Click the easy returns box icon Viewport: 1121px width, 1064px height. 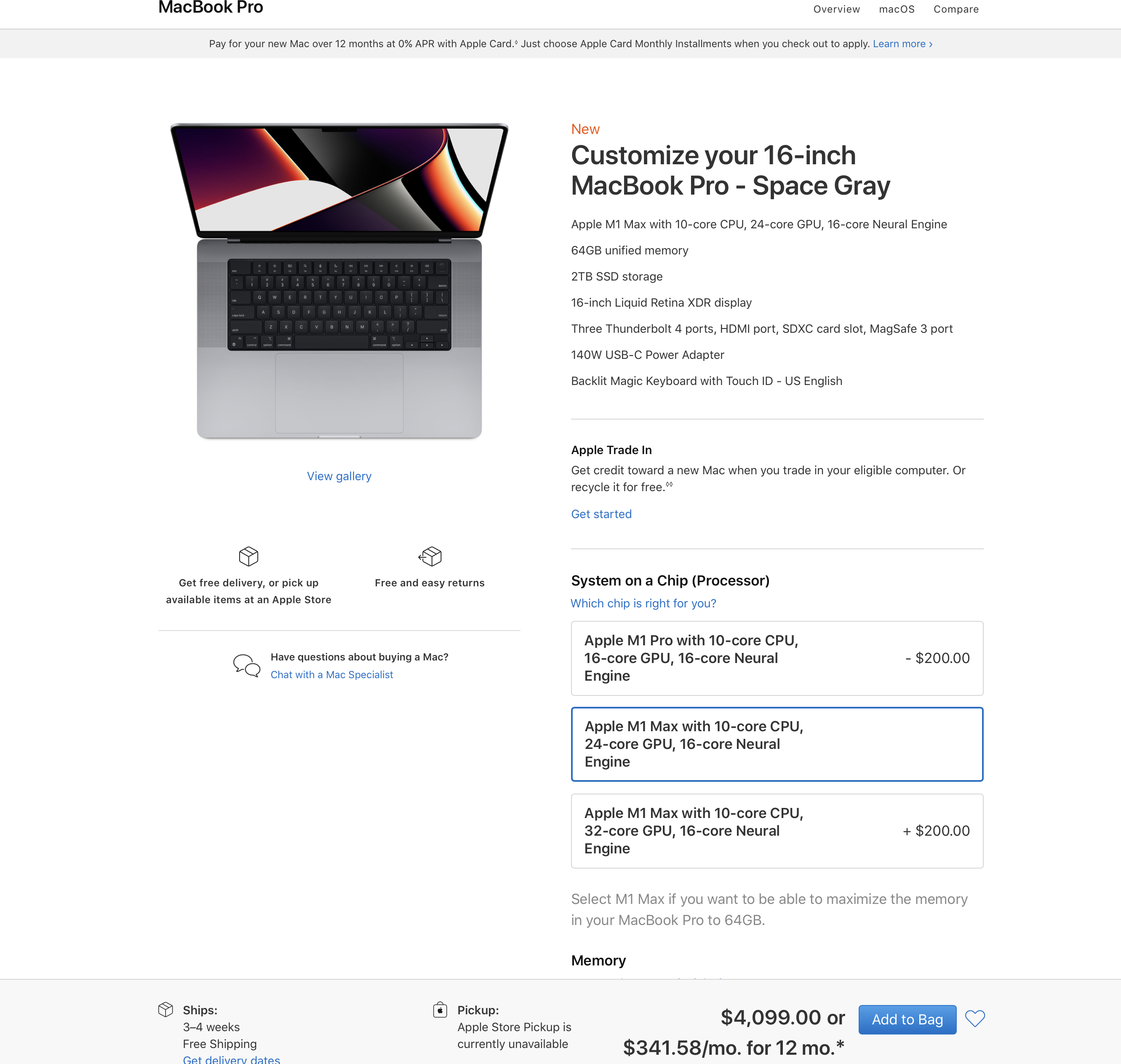click(430, 556)
